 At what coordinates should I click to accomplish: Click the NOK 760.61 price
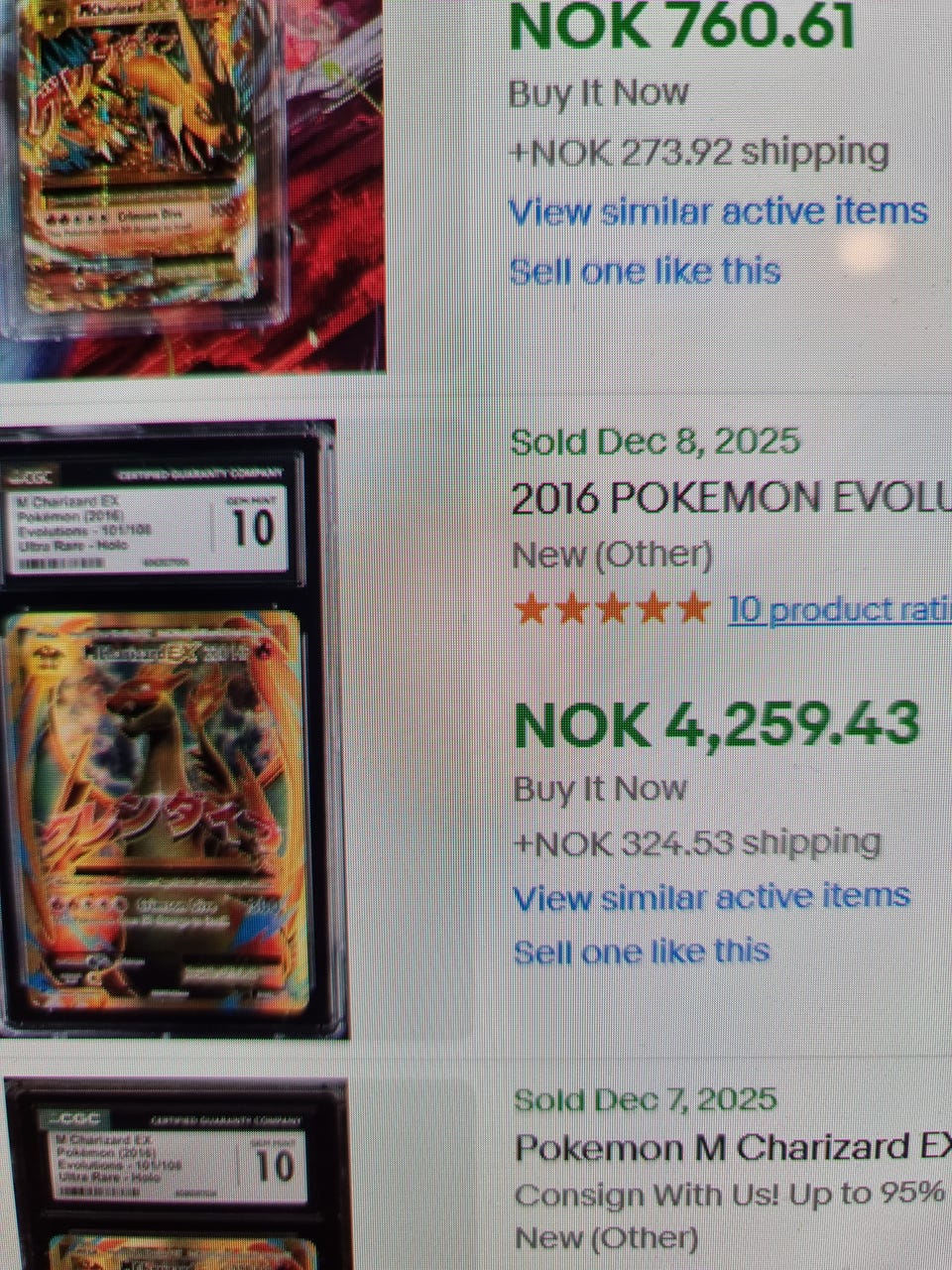click(x=681, y=25)
